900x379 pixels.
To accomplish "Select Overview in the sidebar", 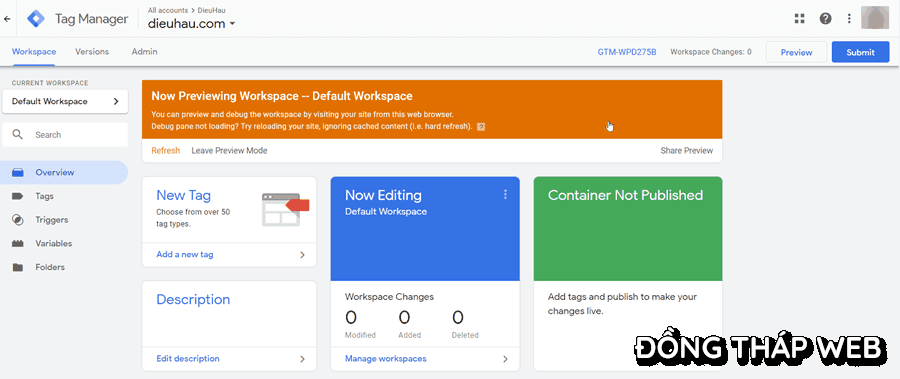I will click(x=64, y=172).
